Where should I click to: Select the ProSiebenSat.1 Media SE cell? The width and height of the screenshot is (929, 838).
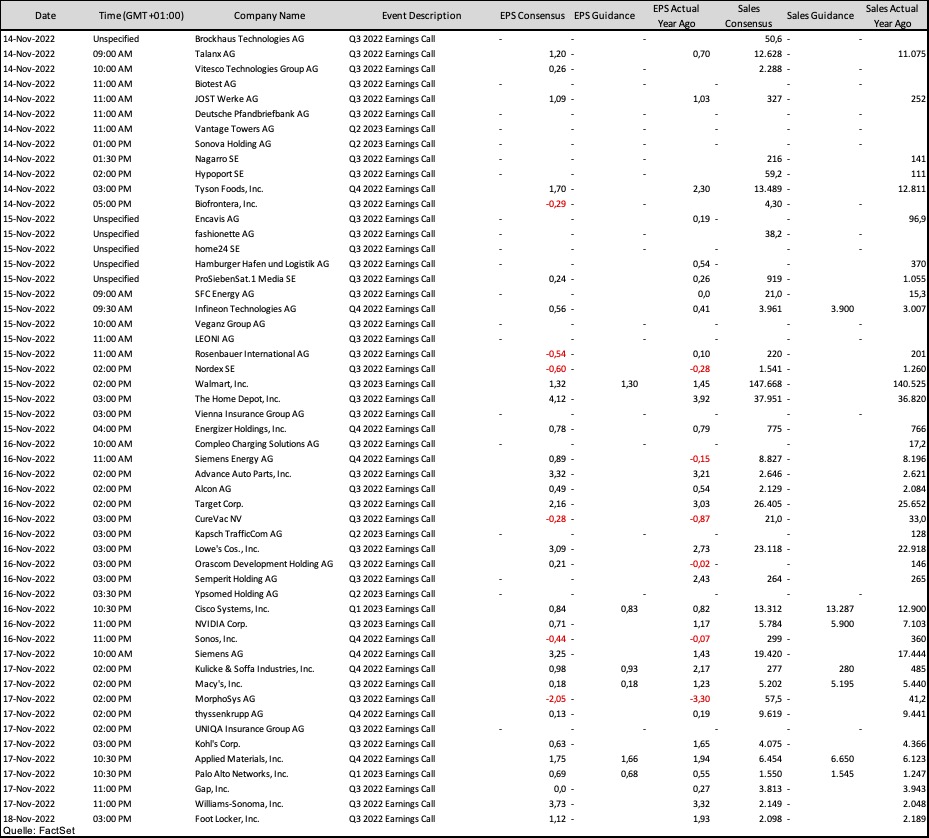click(245, 279)
